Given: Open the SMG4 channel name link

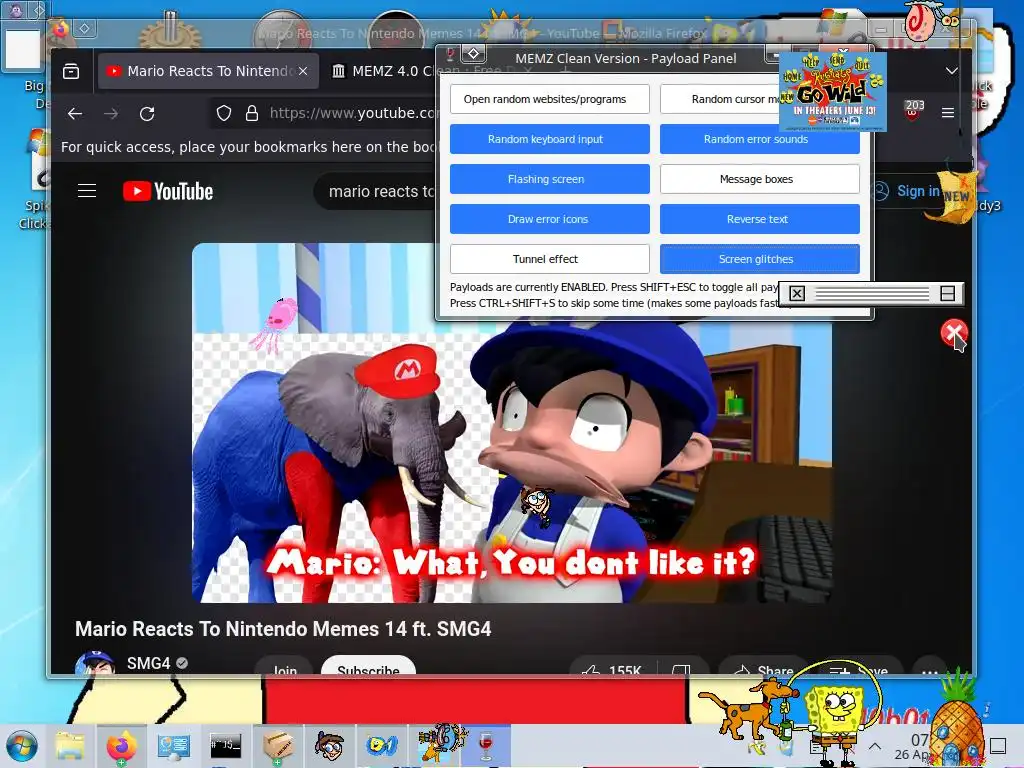Looking at the screenshot, I should pos(148,663).
